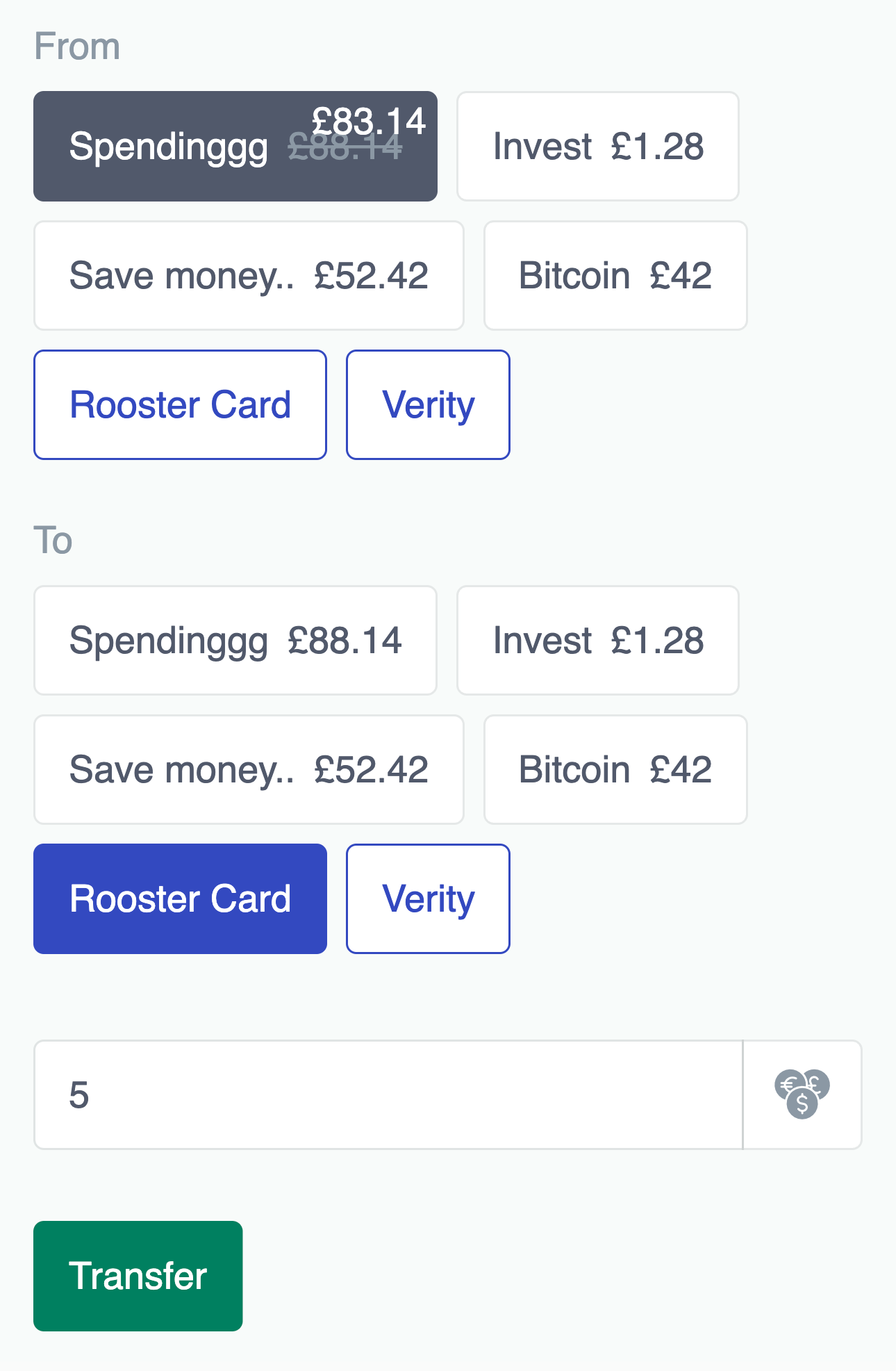Open the currency converter coins icon
The width and height of the screenshot is (896, 1371).
tap(802, 1094)
